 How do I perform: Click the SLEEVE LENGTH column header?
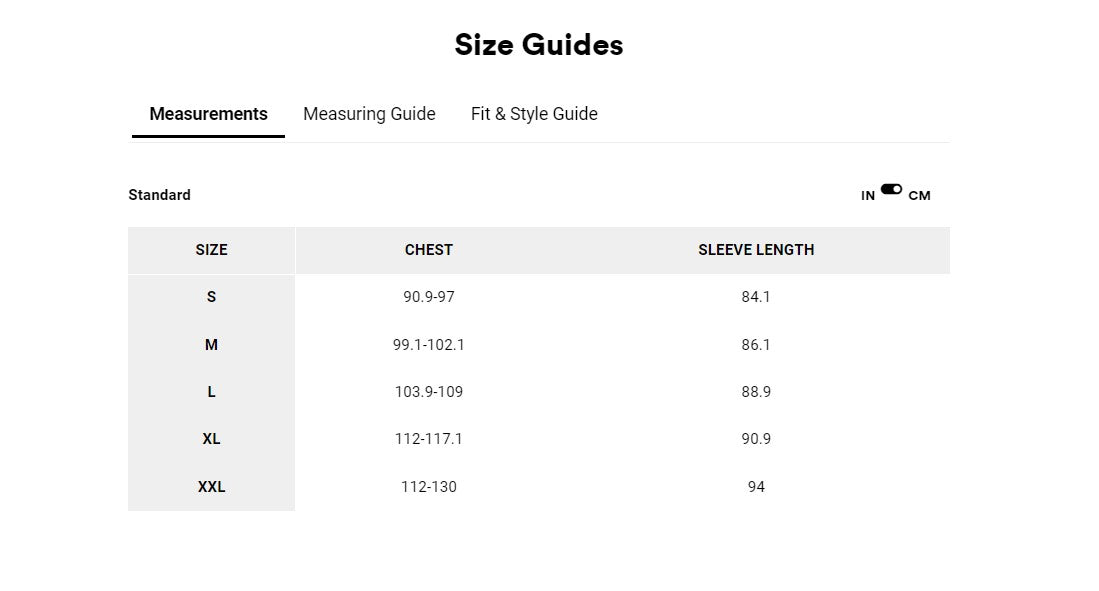tap(756, 250)
